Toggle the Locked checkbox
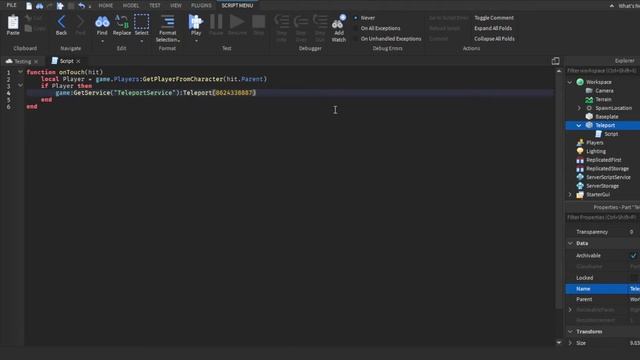 [x=633, y=278]
